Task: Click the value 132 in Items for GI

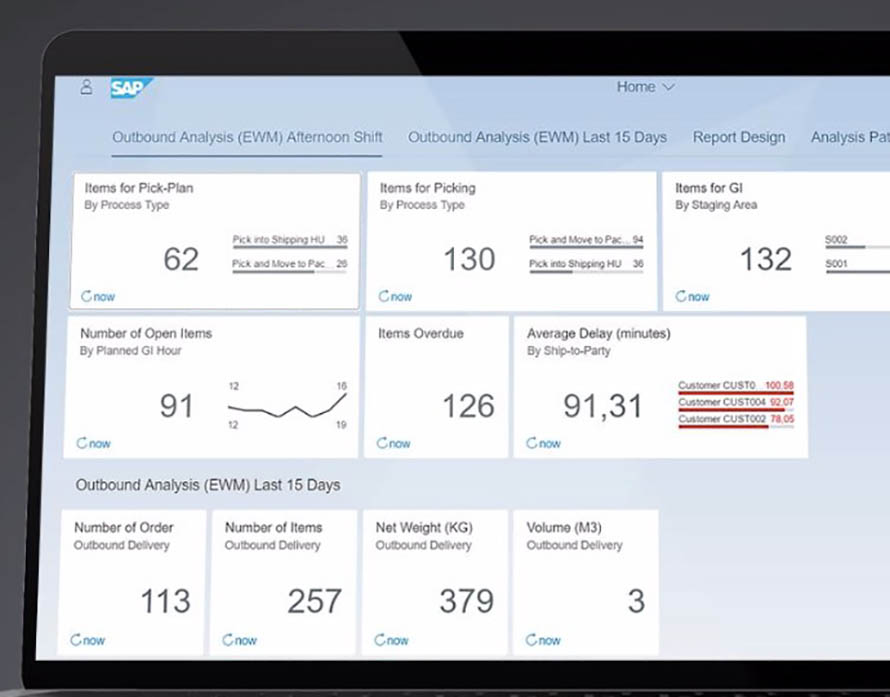Action: point(766,259)
